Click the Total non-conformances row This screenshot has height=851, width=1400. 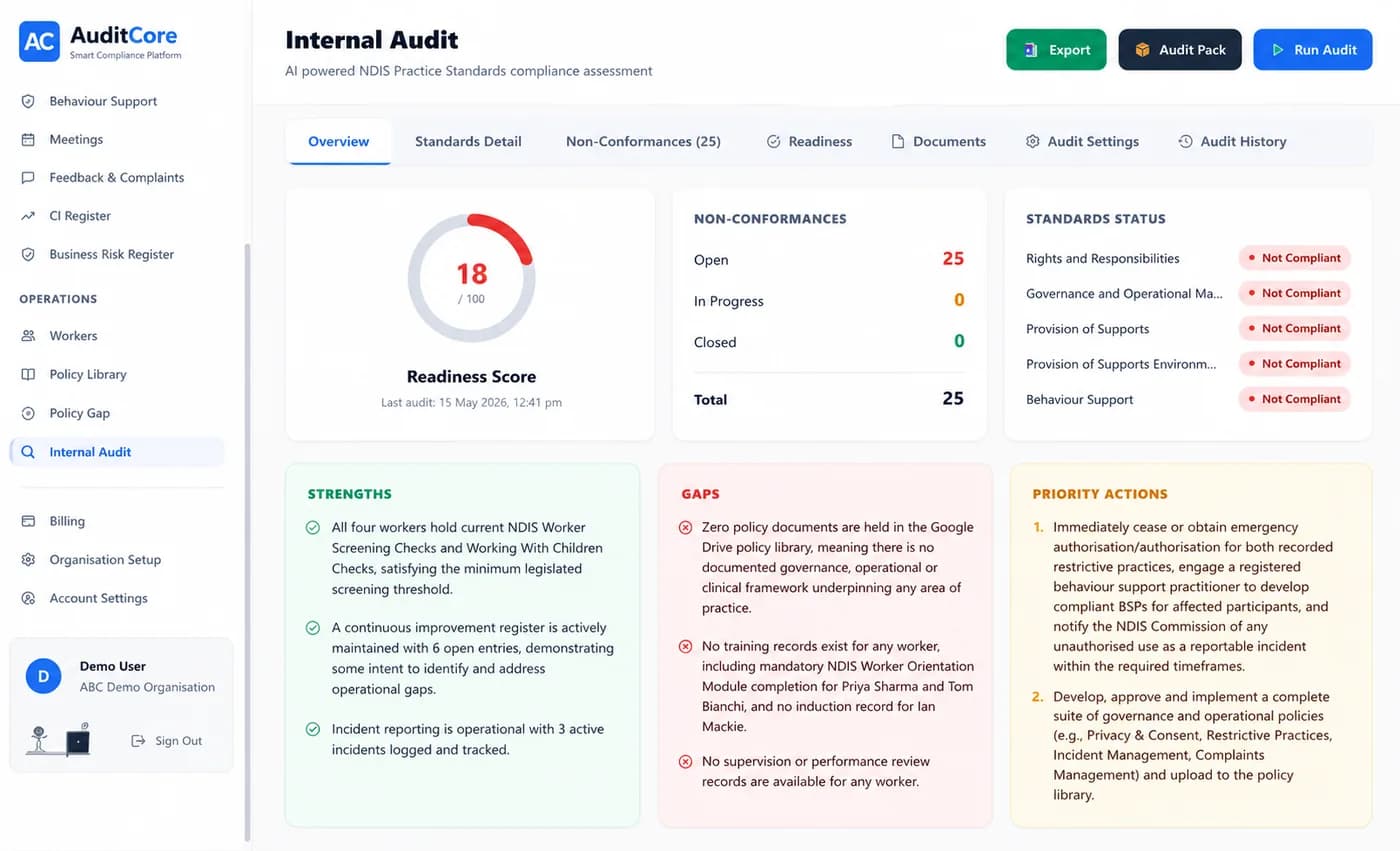point(829,399)
